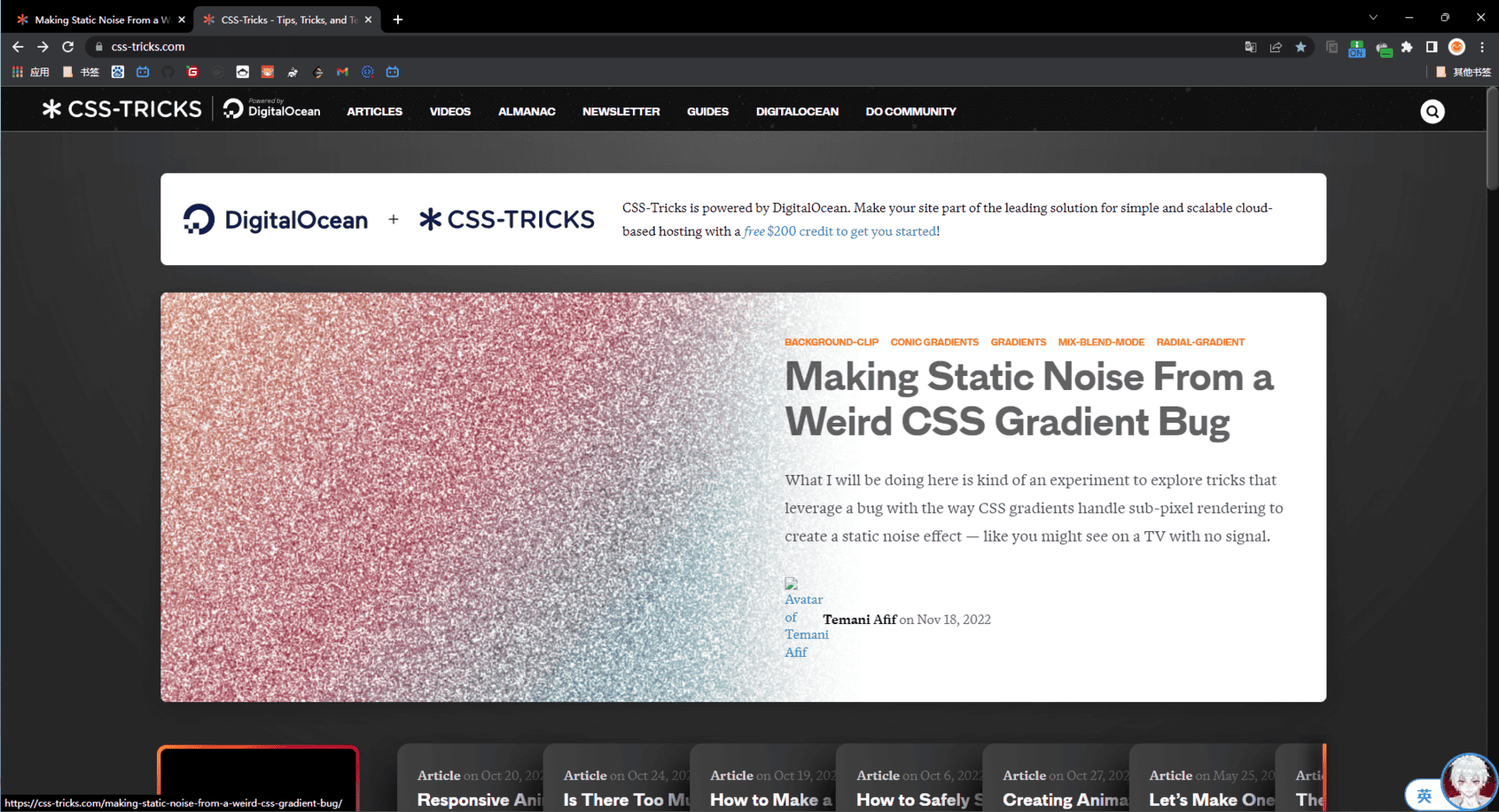
Task: Open the GitHub bookmark icon
Action: 167,72
